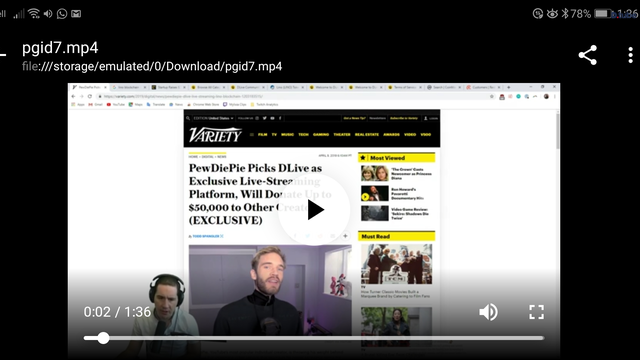
Task: Tap the Wi-Fi status bar icon
Action: [34, 13]
